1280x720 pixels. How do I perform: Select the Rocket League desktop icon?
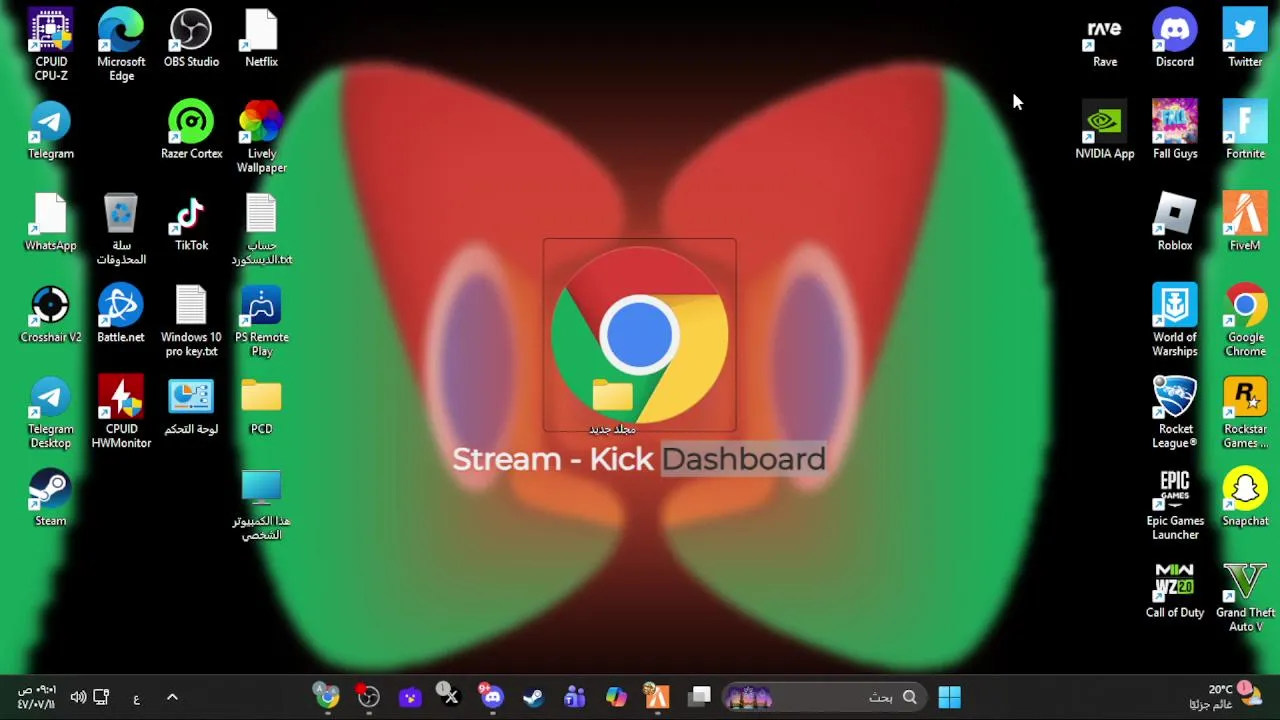tap(1175, 413)
